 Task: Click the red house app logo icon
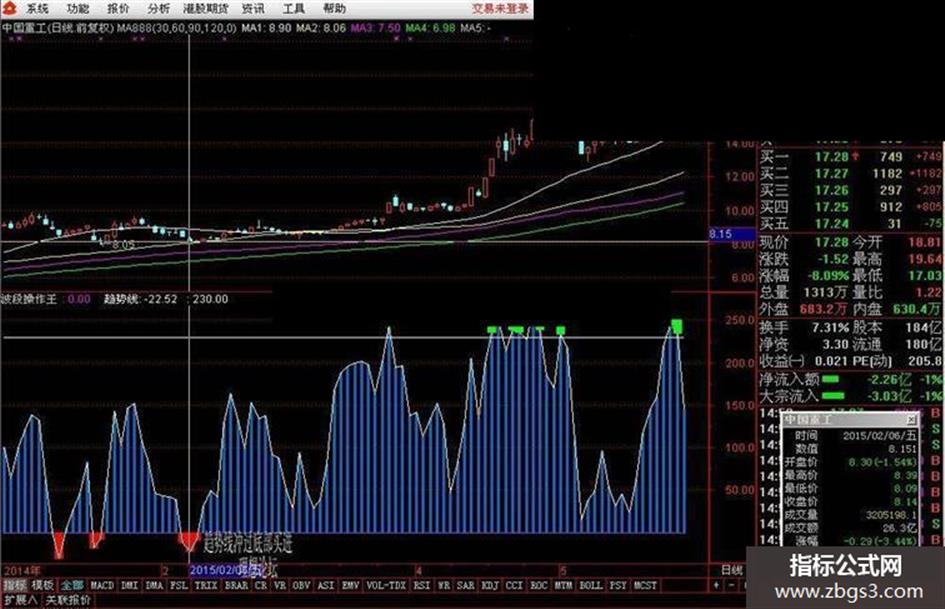click(10, 8)
